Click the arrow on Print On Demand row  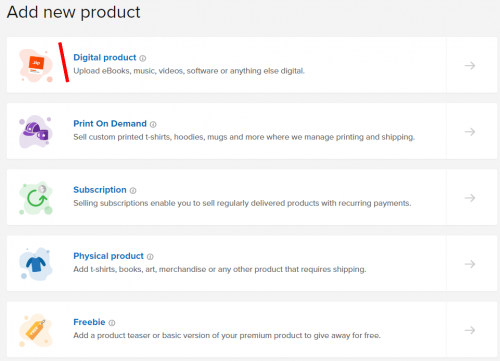(470, 132)
